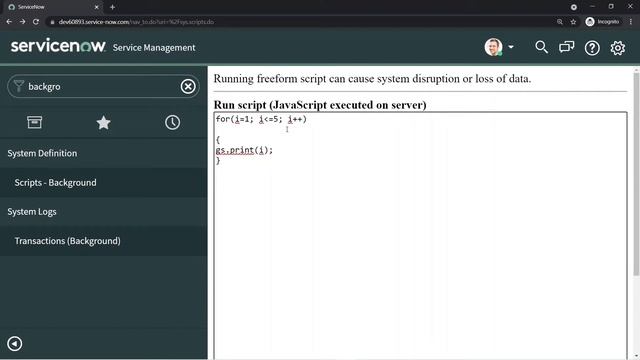Click the freeform script warning text
This screenshot has height=360, width=640.
click(372, 78)
